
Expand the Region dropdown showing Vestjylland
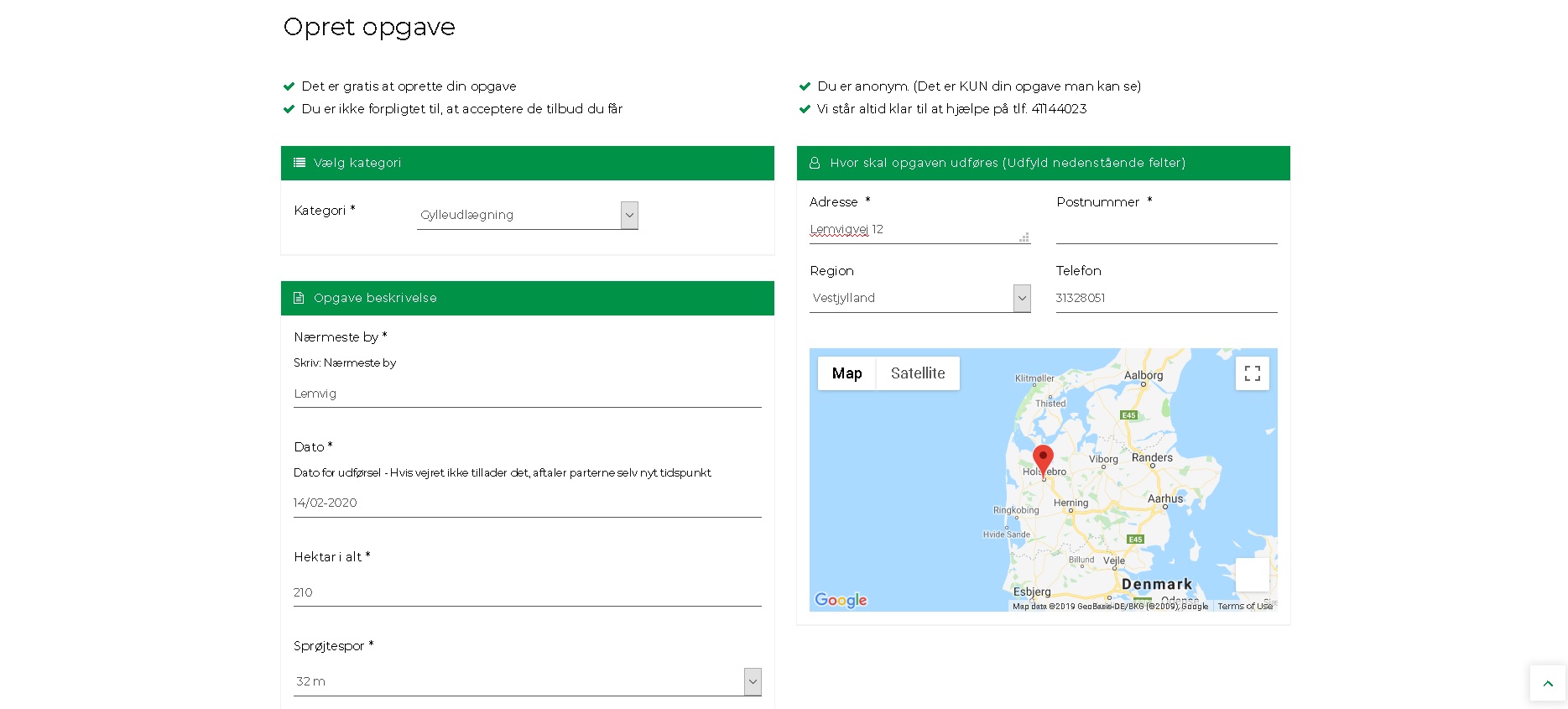click(919, 298)
